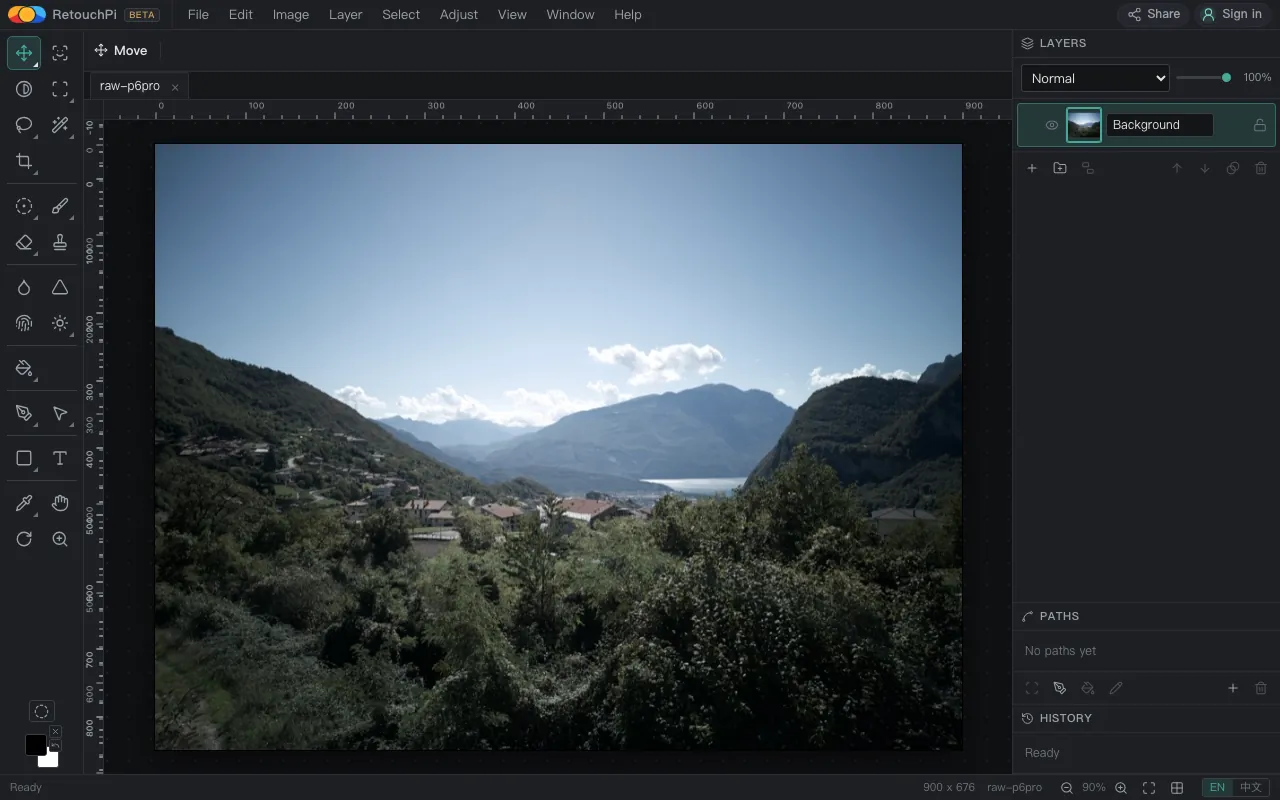Select the Dodge brightness tool

click(60, 323)
